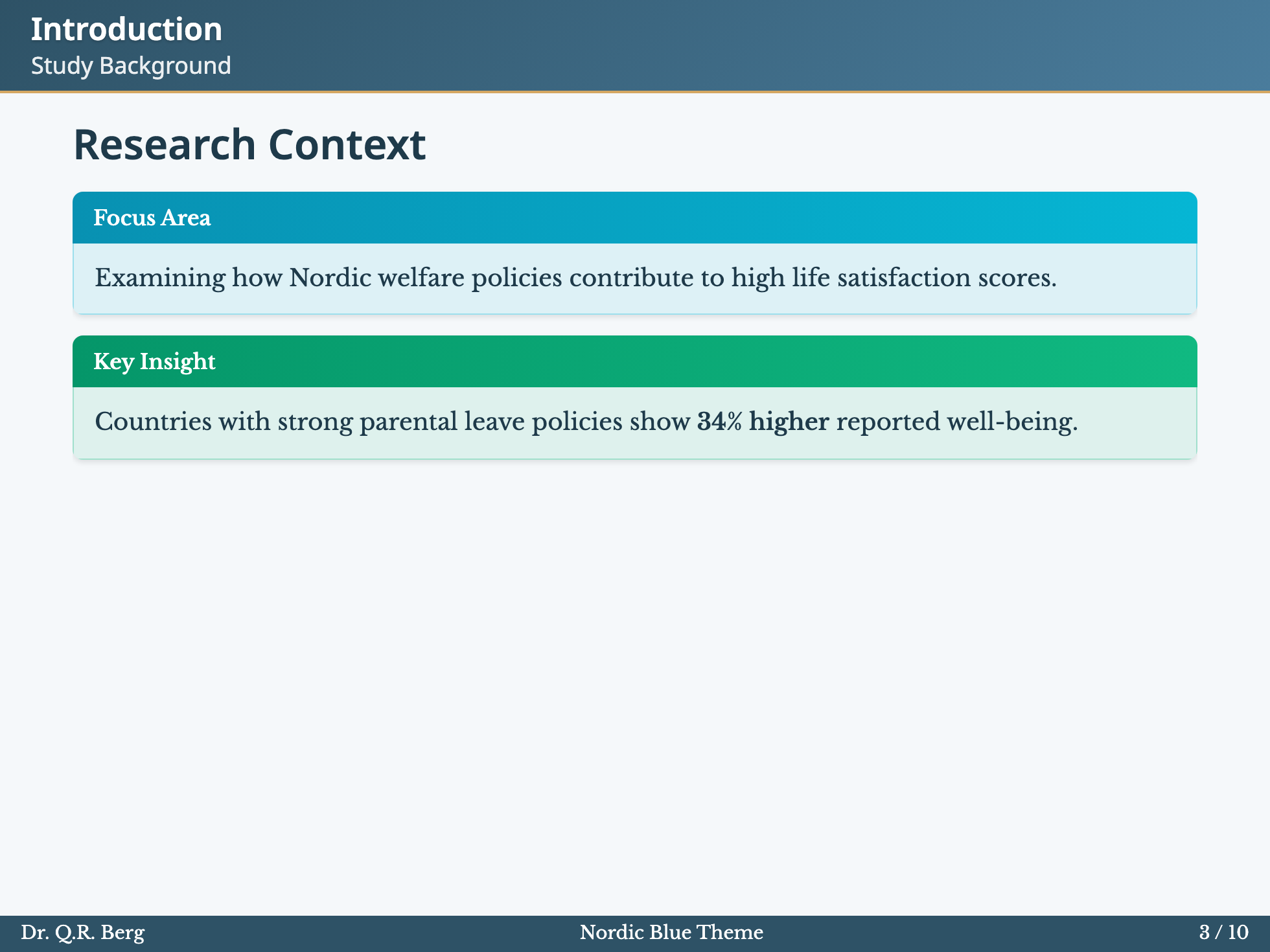
Task: Click the Nordic Blue Theme footer title
Action: [671, 933]
